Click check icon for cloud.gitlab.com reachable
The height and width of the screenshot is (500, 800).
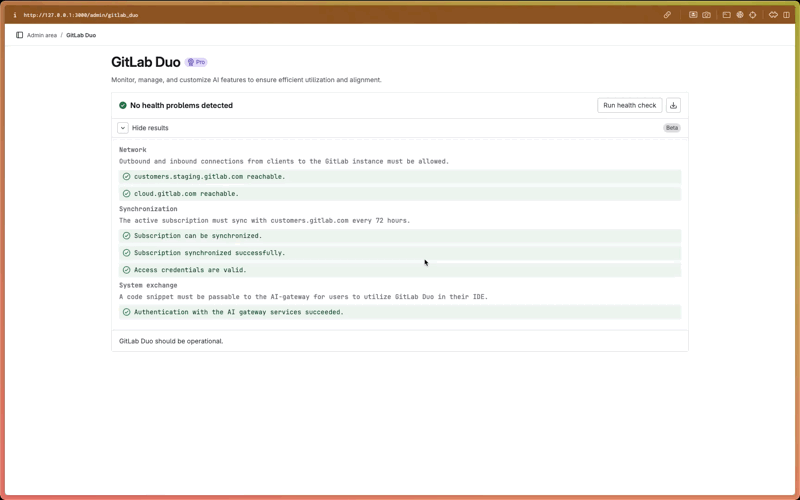127,194
